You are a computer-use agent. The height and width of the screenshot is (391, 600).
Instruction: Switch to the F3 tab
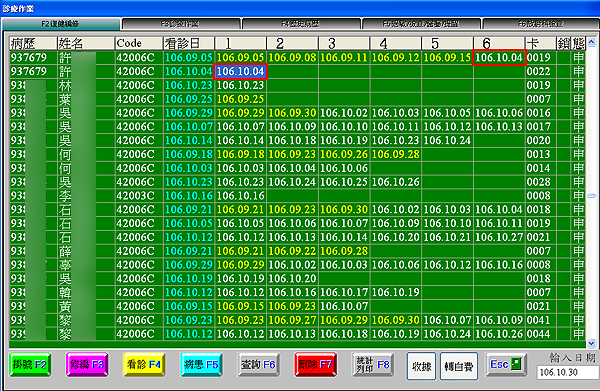click(180, 24)
